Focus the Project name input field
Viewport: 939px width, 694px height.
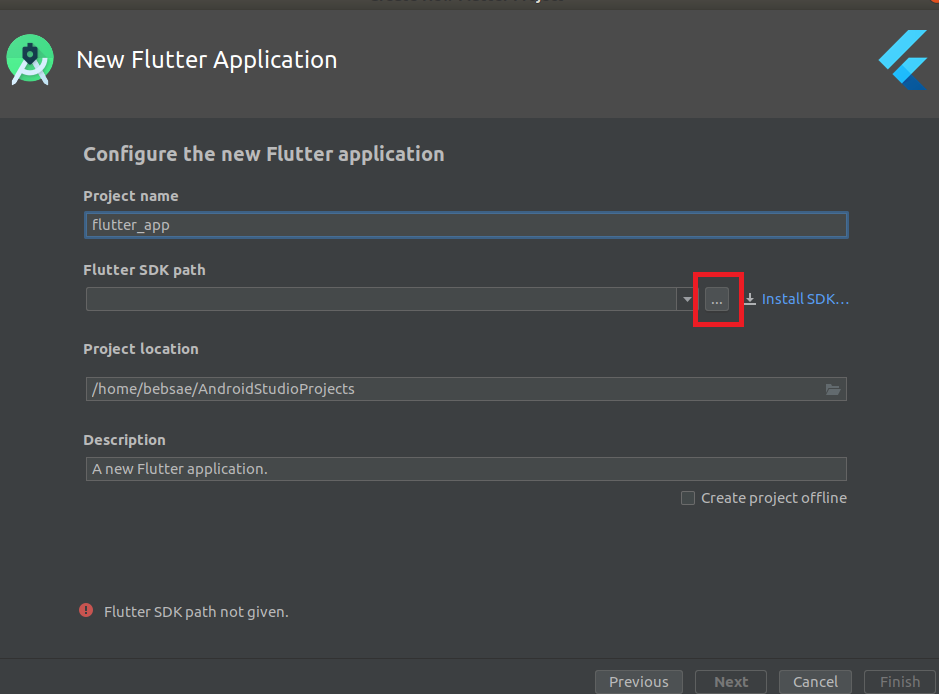[x=466, y=225]
